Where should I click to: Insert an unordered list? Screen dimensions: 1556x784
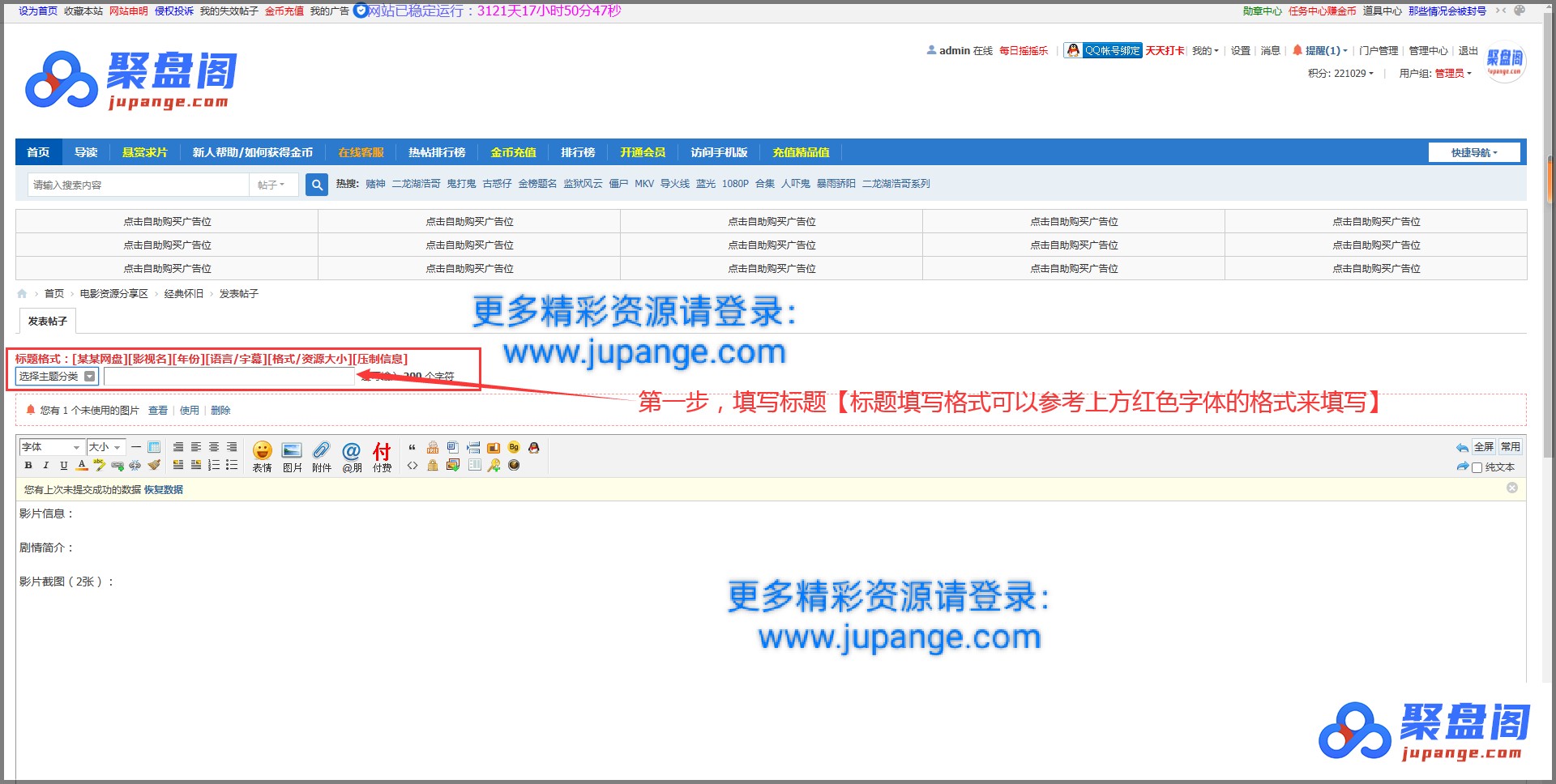pos(232,465)
